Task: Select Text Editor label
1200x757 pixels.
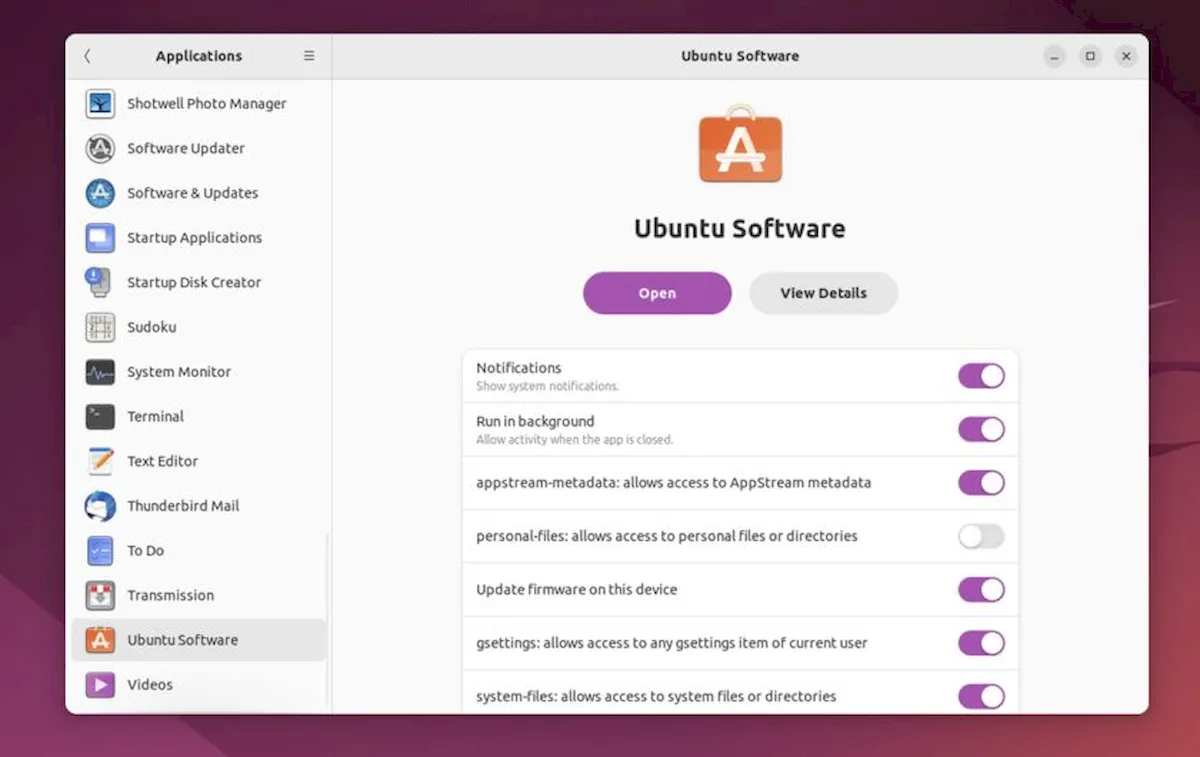Action: pyautogui.click(x=163, y=461)
